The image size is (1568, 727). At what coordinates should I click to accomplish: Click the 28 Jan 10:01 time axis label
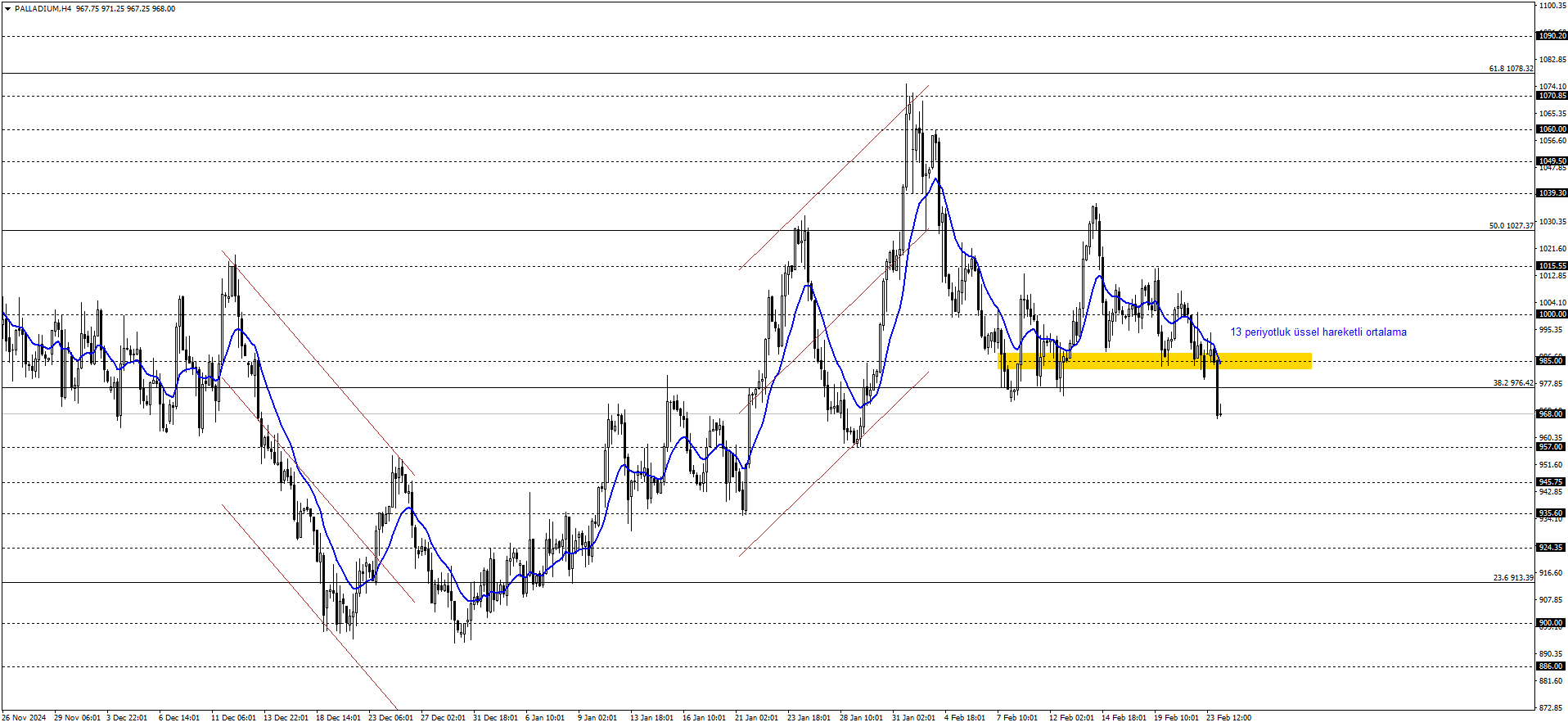tap(861, 718)
